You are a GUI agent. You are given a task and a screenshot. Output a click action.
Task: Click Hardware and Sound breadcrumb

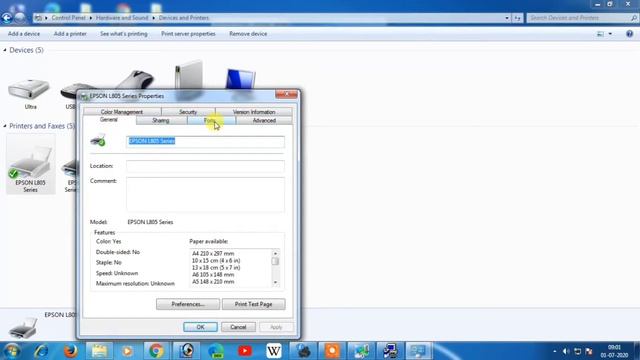(122, 18)
